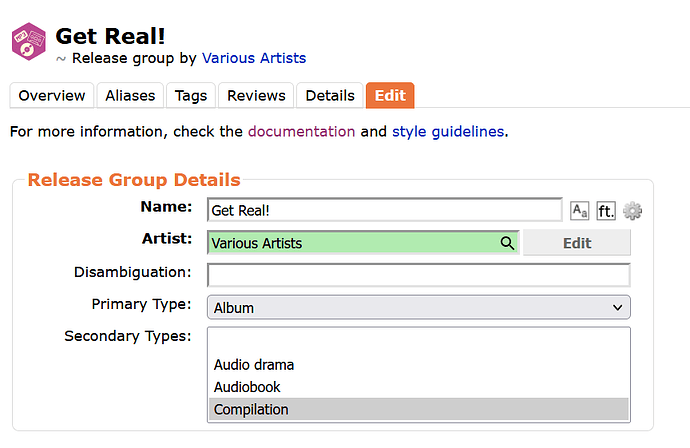Image resolution: width=690 pixels, height=448 pixels.
Task: Open the style guidelines link
Action: [x=447, y=131]
